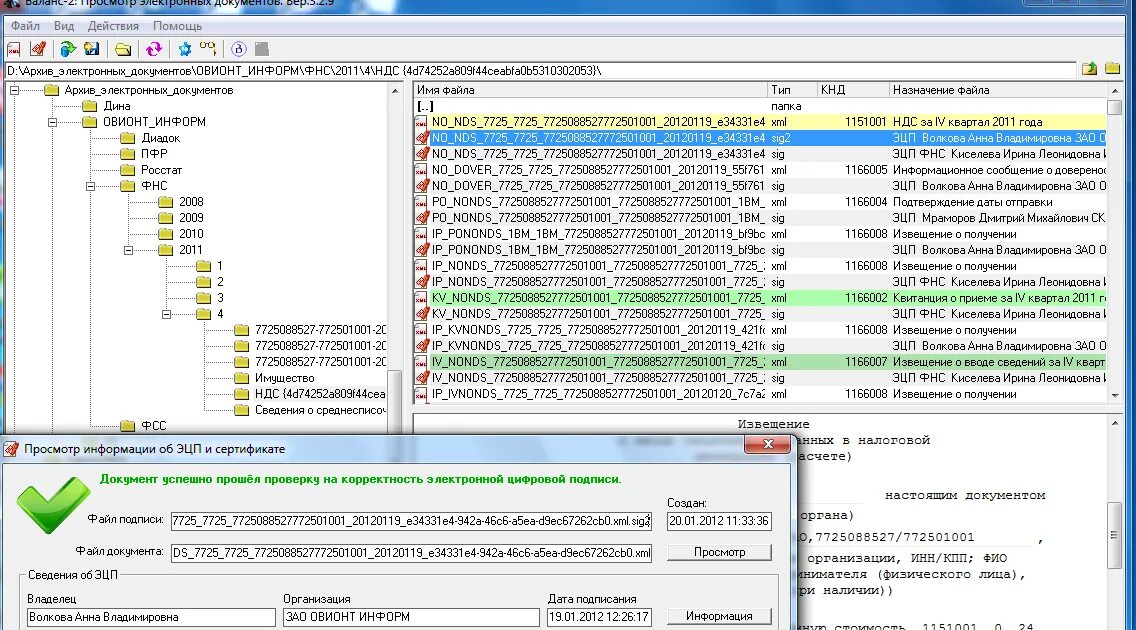The image size is (1136, 630).
Task: Click the Информация button in dialog
Action: pyautogui.click(x=719, y=616)
